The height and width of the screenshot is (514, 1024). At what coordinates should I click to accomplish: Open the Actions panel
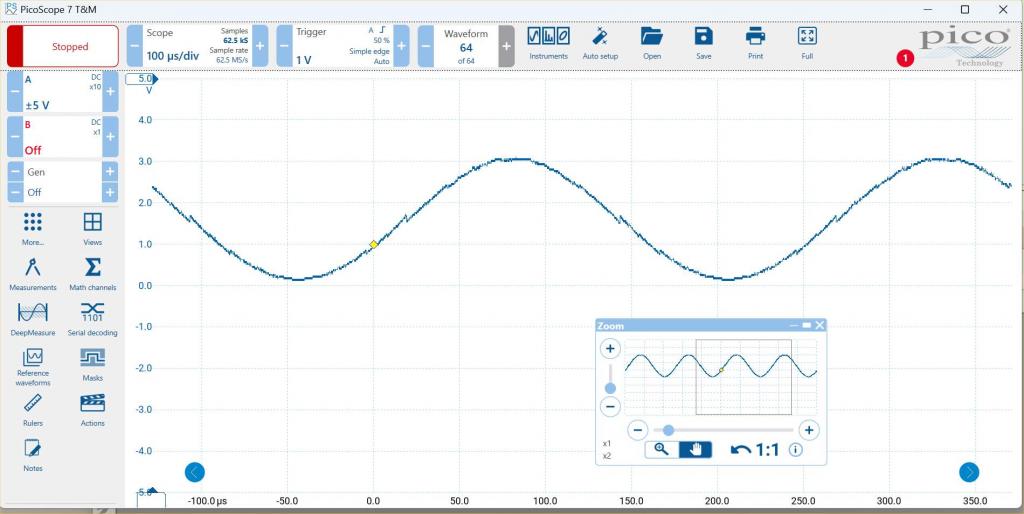(92, 408)
